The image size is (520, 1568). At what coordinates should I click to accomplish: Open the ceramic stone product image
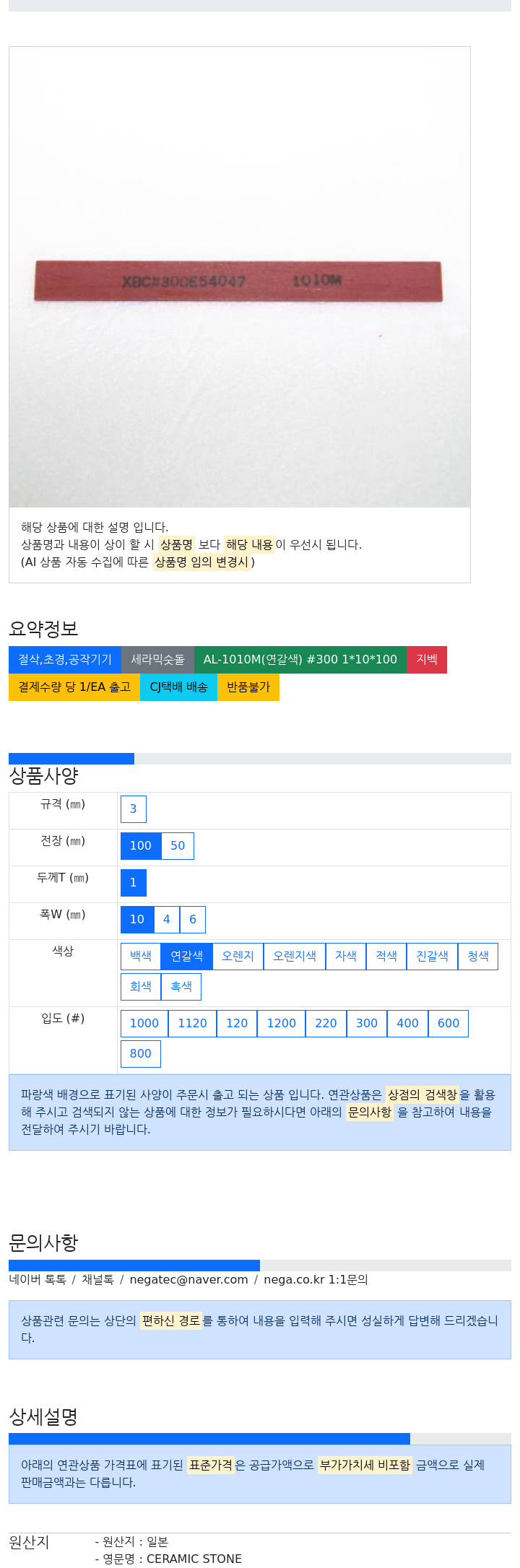click(240, 277)
